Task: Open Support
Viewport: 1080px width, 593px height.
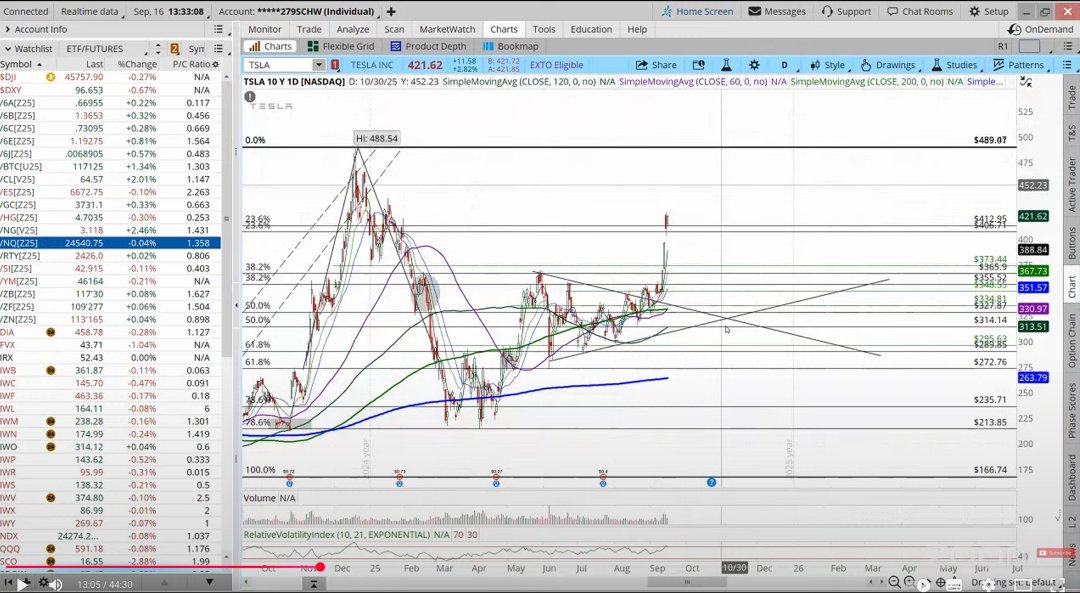Action: pyautogui.click(x=847, y=11)
